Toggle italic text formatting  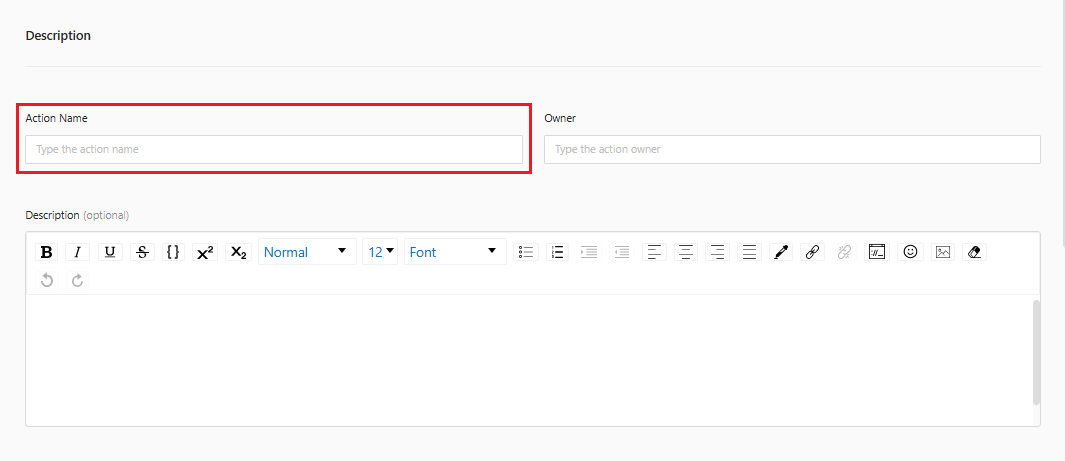coord(78,252)
